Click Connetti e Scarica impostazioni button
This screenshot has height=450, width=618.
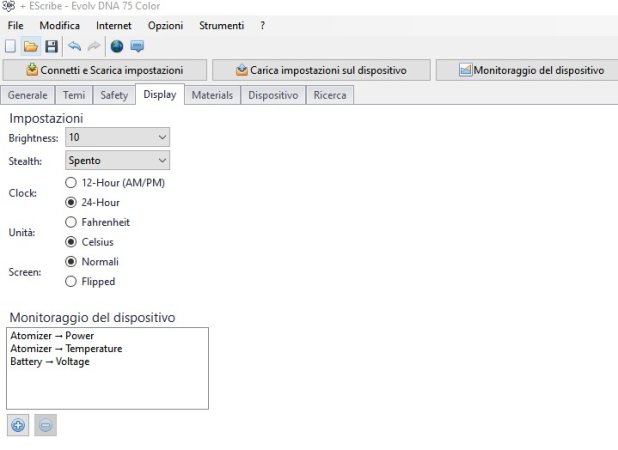click(x=105, y=70)
